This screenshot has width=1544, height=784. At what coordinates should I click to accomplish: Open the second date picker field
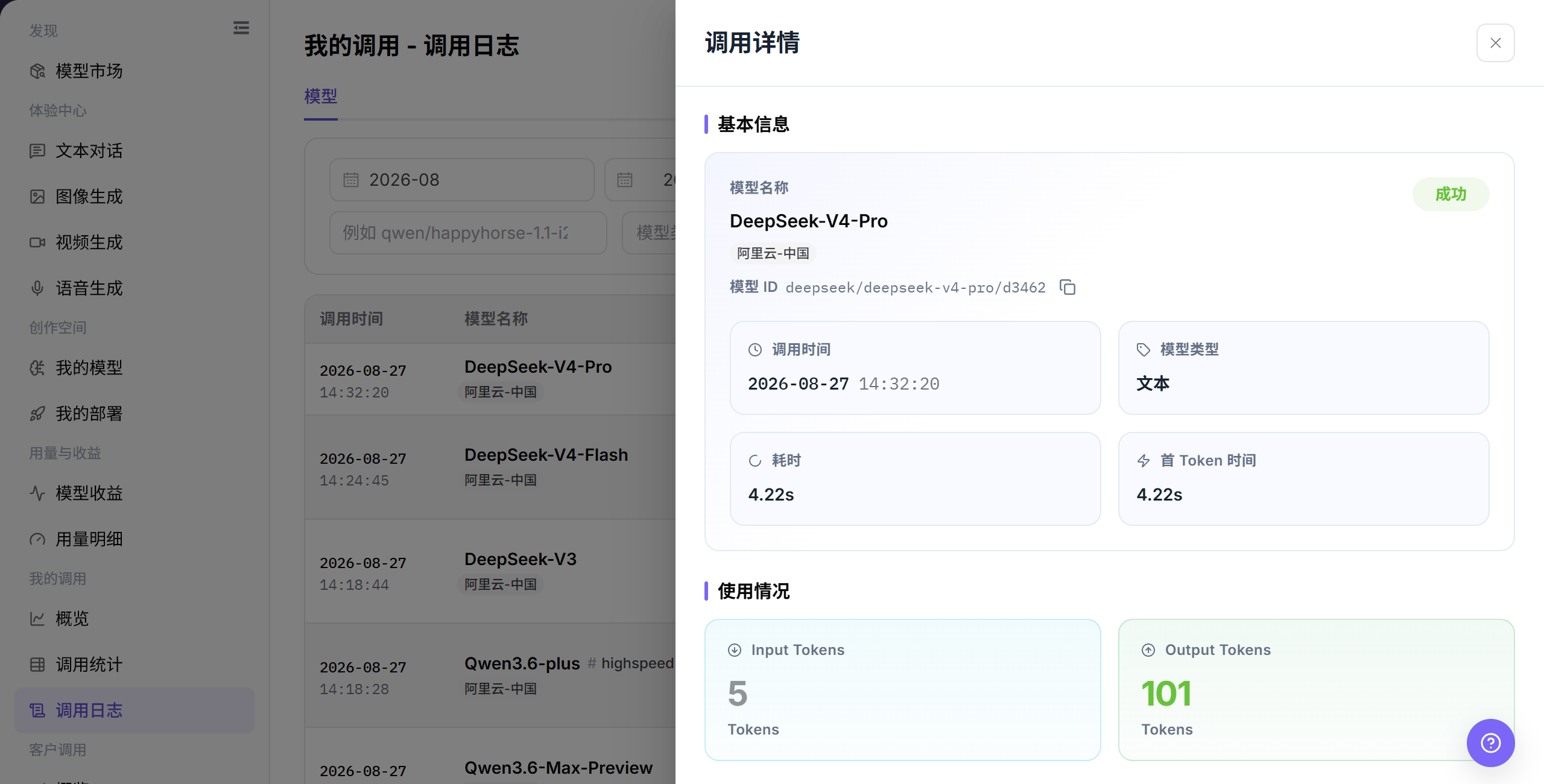coord(641,180)
